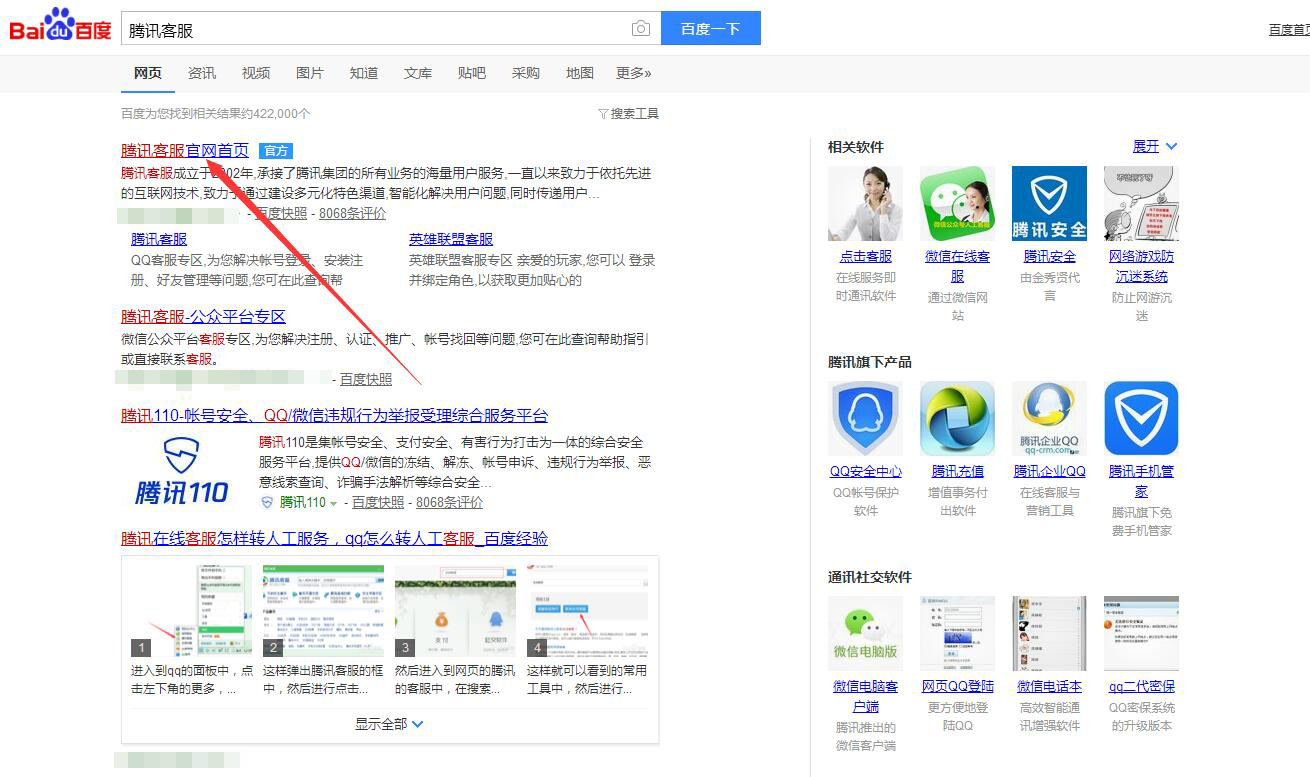Switch to the 资讯 tab
This screenshot has height=777, width=1310.
tap(202, 73)
